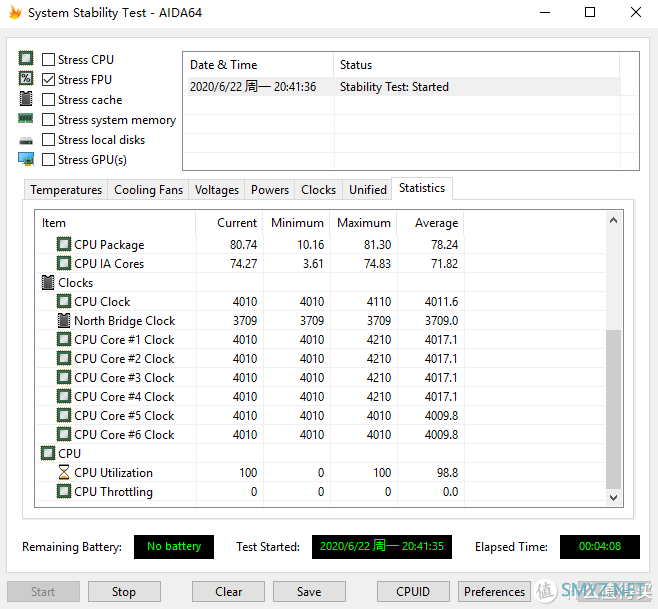The width and height of the screenshot is (658, 609).
Task: Click the CPU Package average value 78.24
Action: tap(444, 244)
